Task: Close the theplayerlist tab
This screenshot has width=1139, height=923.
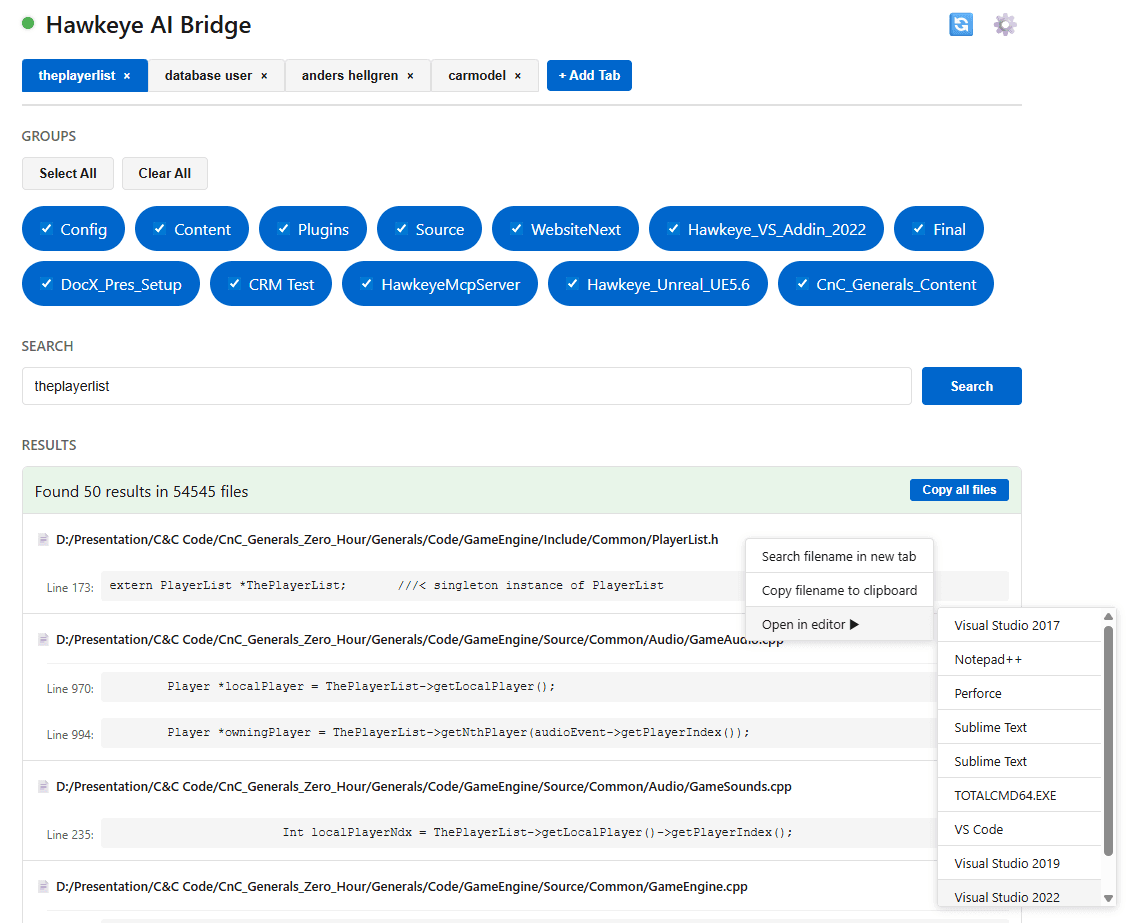Action: [127, 76]
